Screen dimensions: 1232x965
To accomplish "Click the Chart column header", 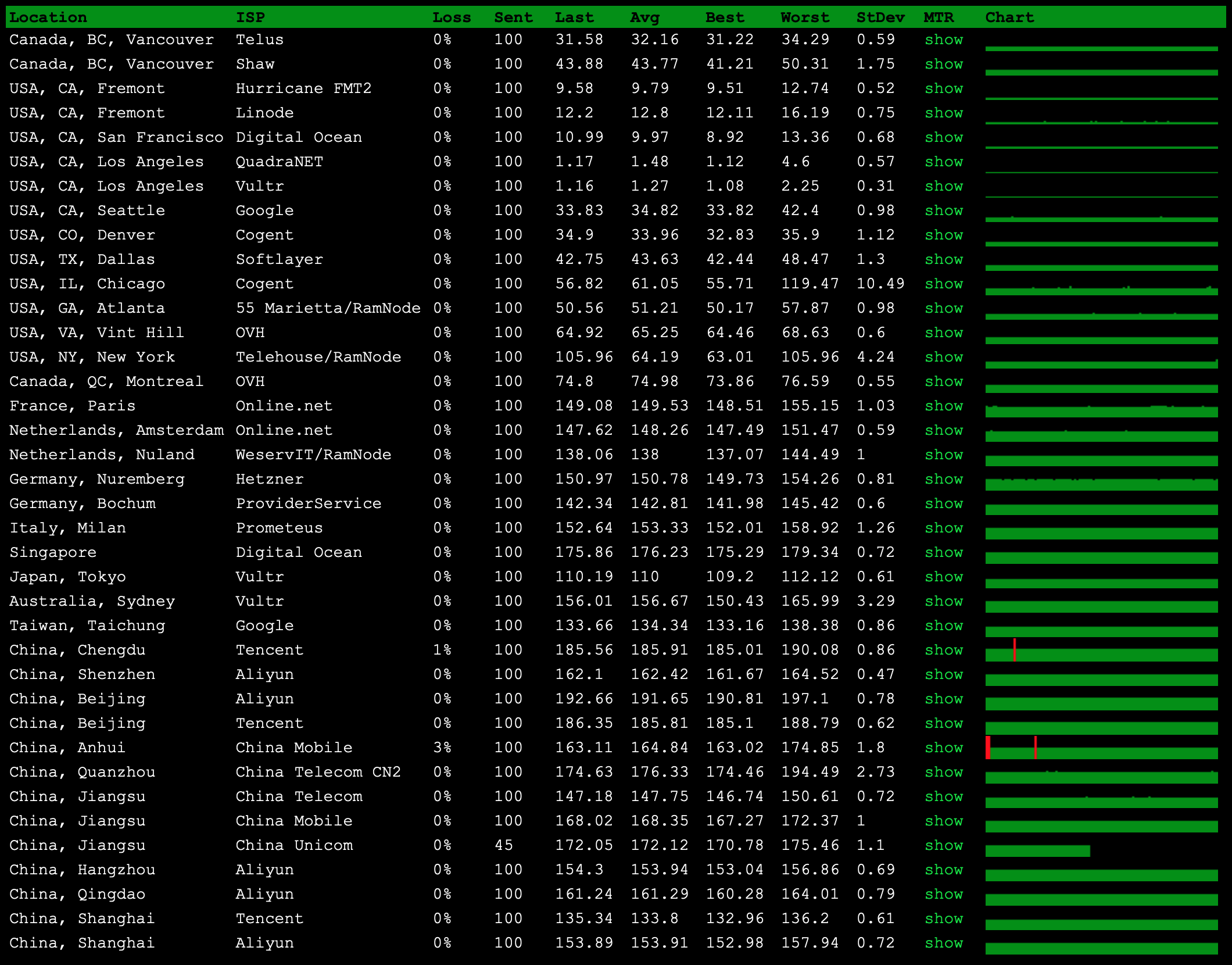I will coord(1009,17).
